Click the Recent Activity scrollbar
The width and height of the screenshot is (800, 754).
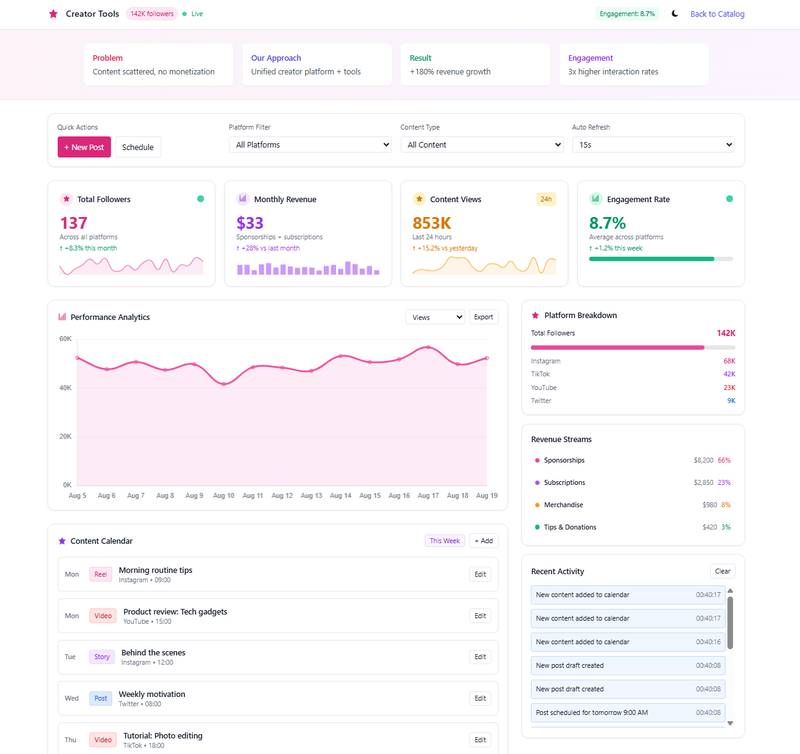[729, 622]
